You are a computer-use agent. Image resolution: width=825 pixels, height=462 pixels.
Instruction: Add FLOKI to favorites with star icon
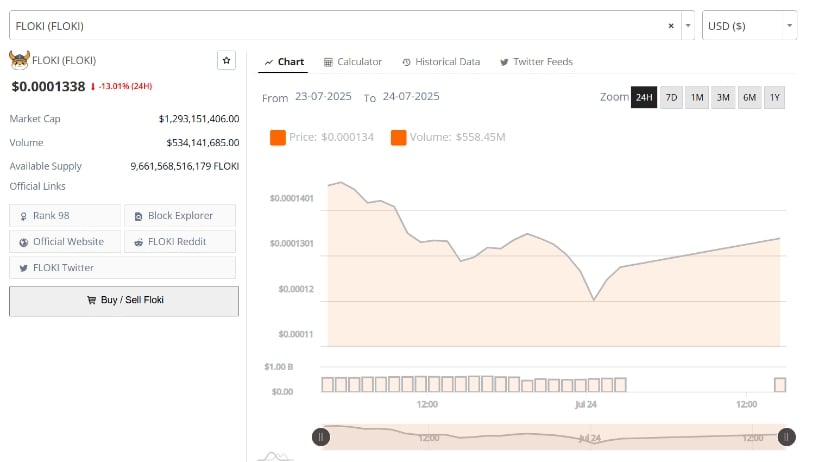pyautogui.click(x=226, y=61)
